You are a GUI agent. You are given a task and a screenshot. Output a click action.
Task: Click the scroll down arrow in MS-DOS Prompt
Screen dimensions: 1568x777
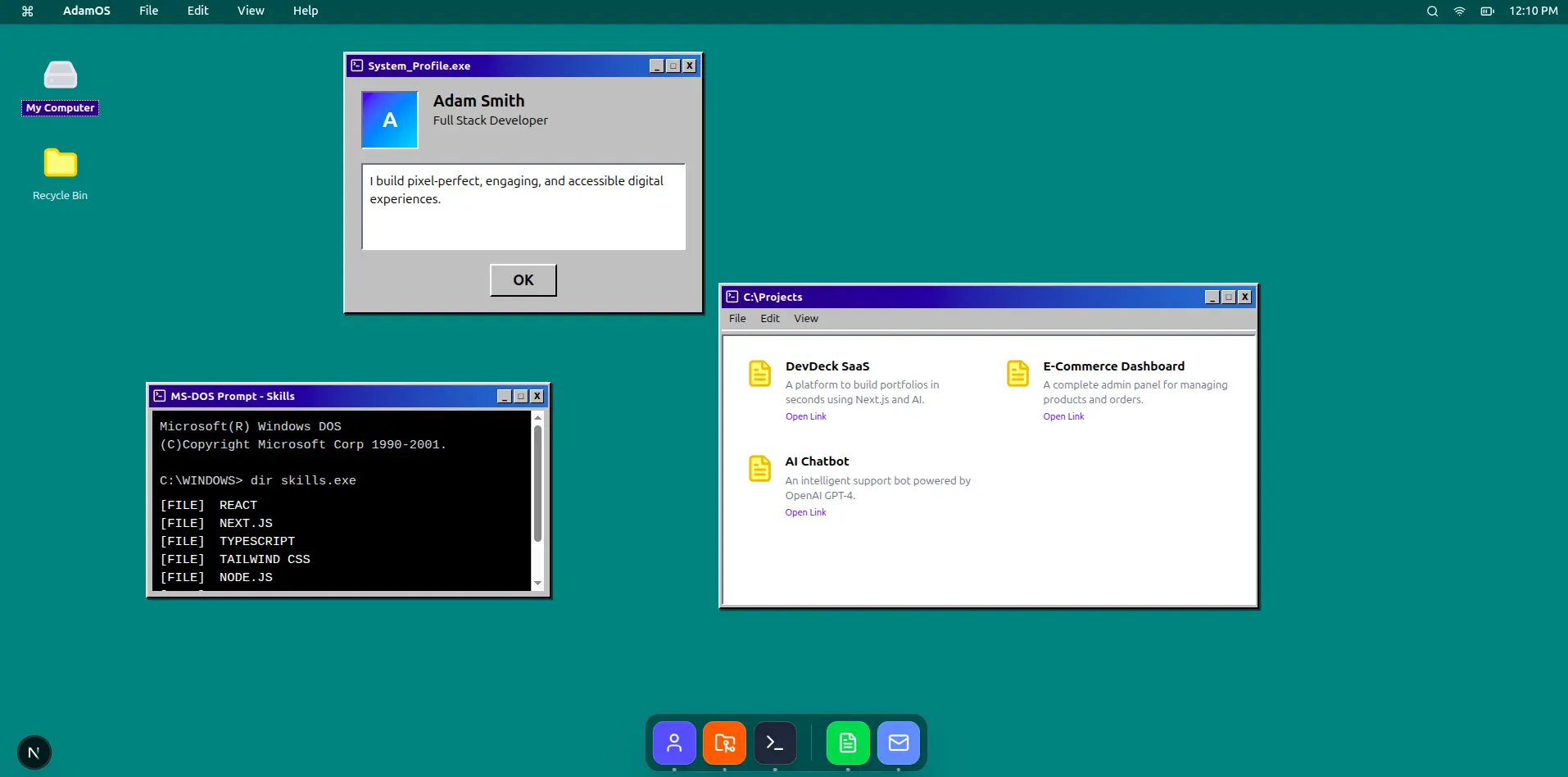(x=538, y=583)
